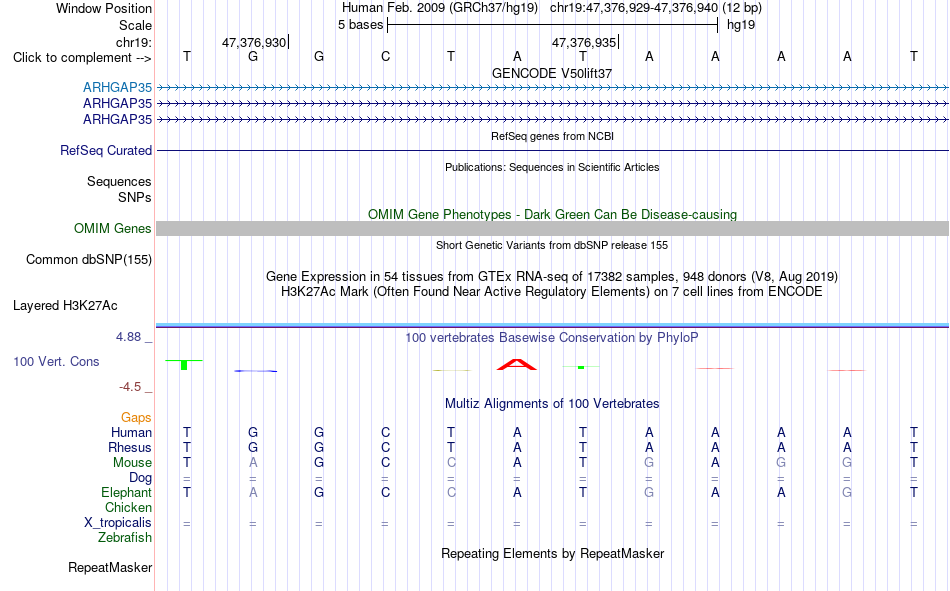Click the Window Position label
Viewport: 950px width, 591px height.
click(x=104, y=8)
